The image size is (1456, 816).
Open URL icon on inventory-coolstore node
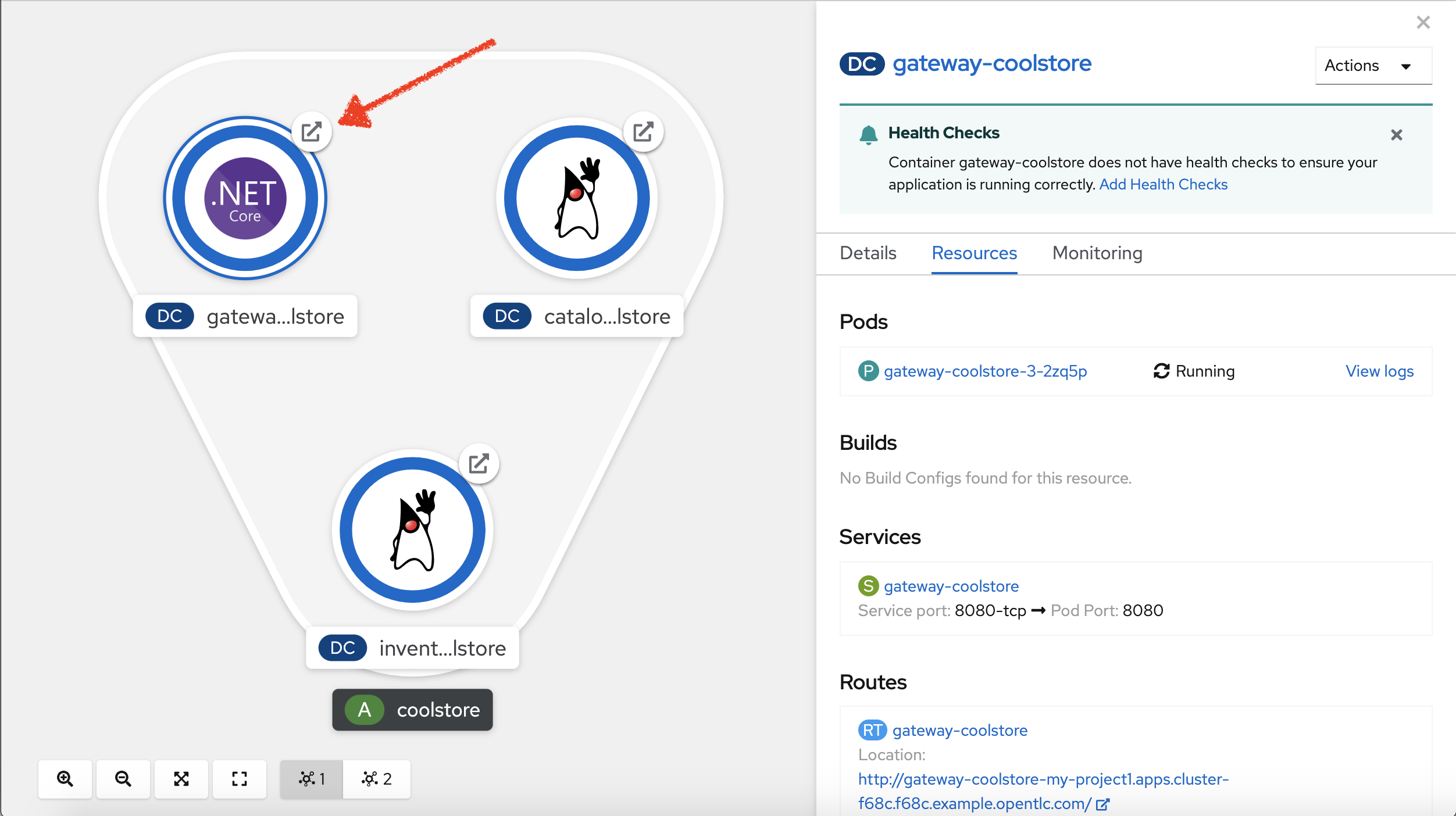[x=479, y=464]
